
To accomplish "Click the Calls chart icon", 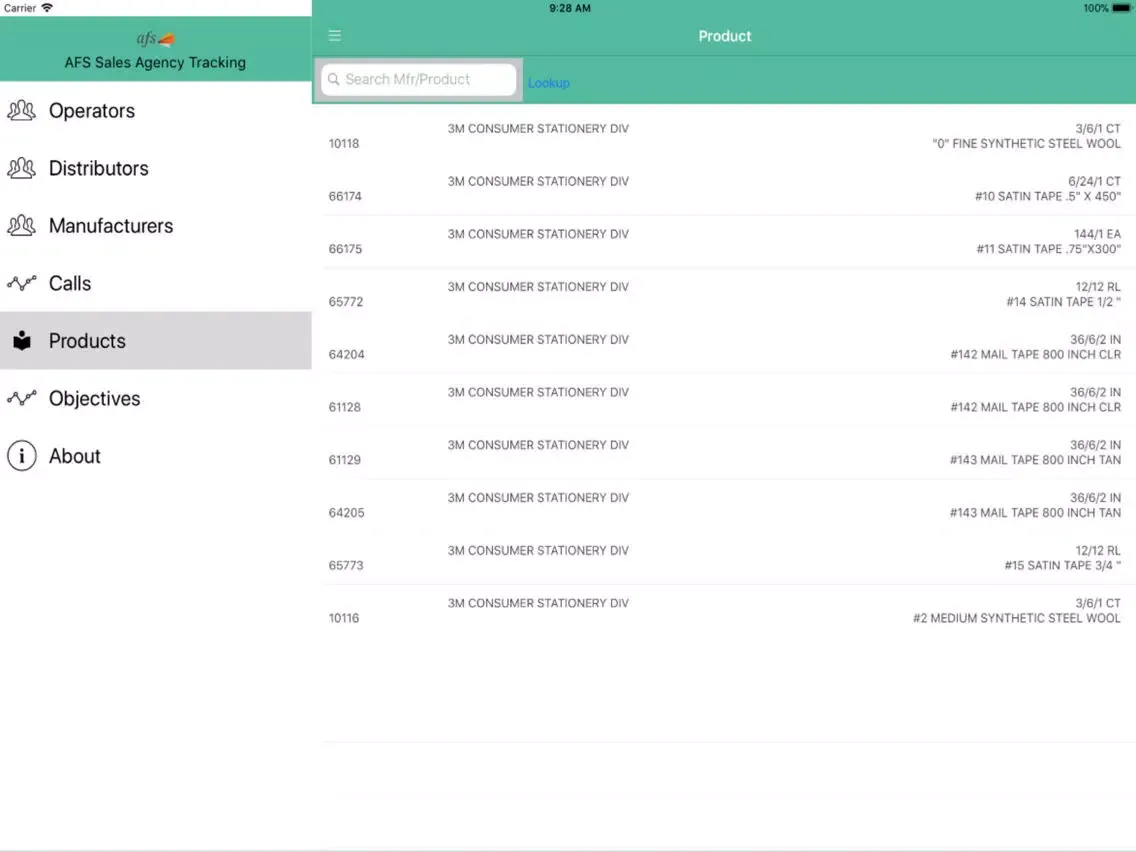I will tap(21, 283).
